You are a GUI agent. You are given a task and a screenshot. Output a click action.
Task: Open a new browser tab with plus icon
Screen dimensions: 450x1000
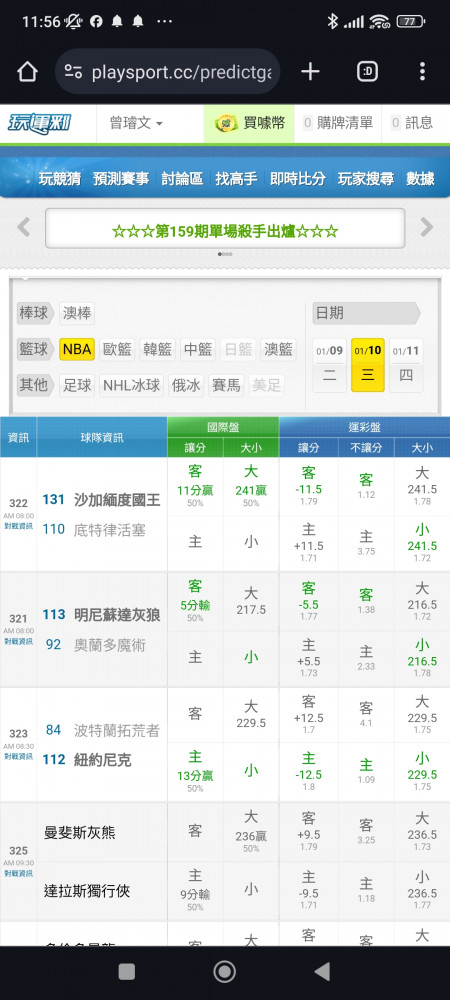pos(310,71)
